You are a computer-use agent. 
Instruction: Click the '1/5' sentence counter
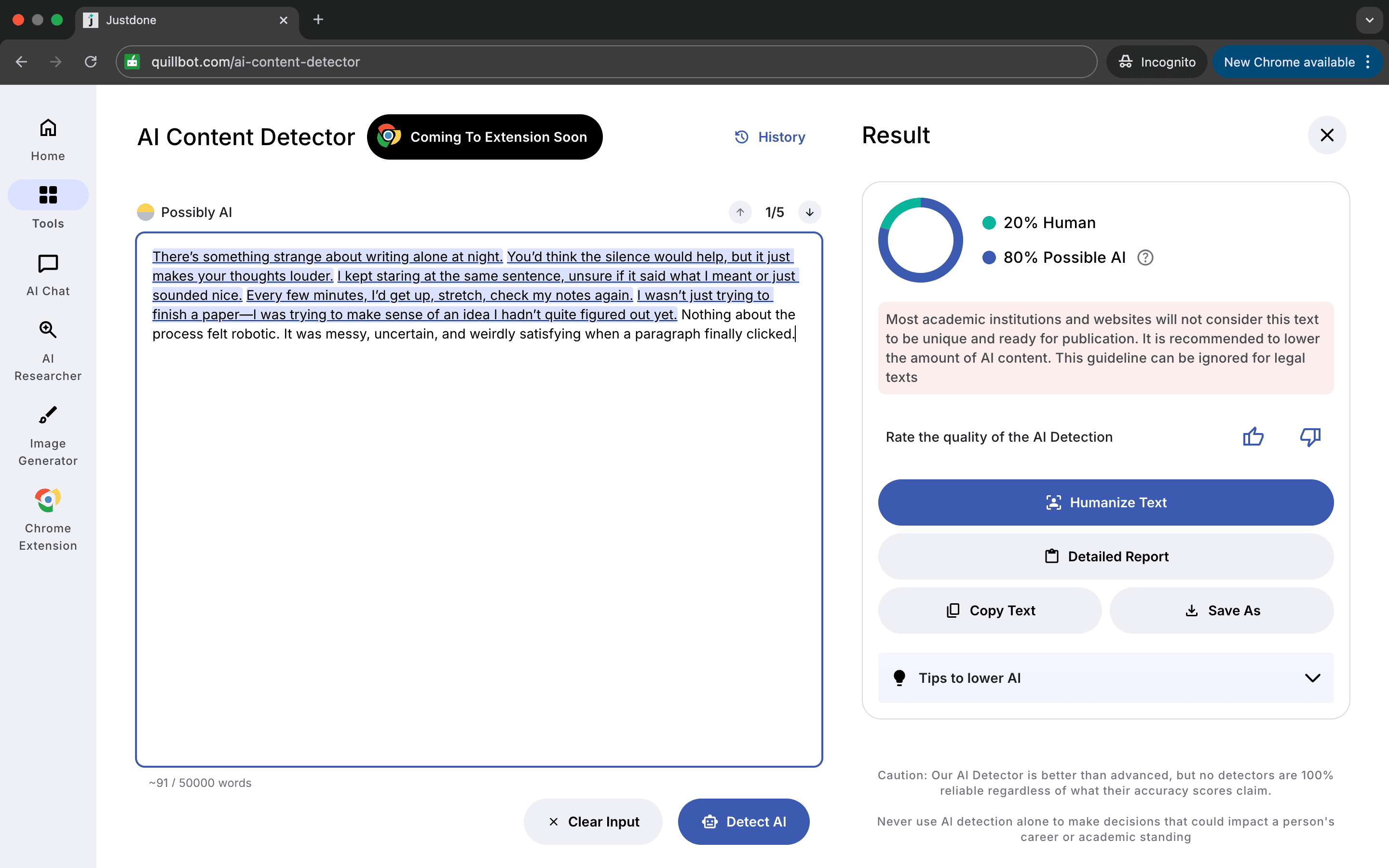(774, 212)
